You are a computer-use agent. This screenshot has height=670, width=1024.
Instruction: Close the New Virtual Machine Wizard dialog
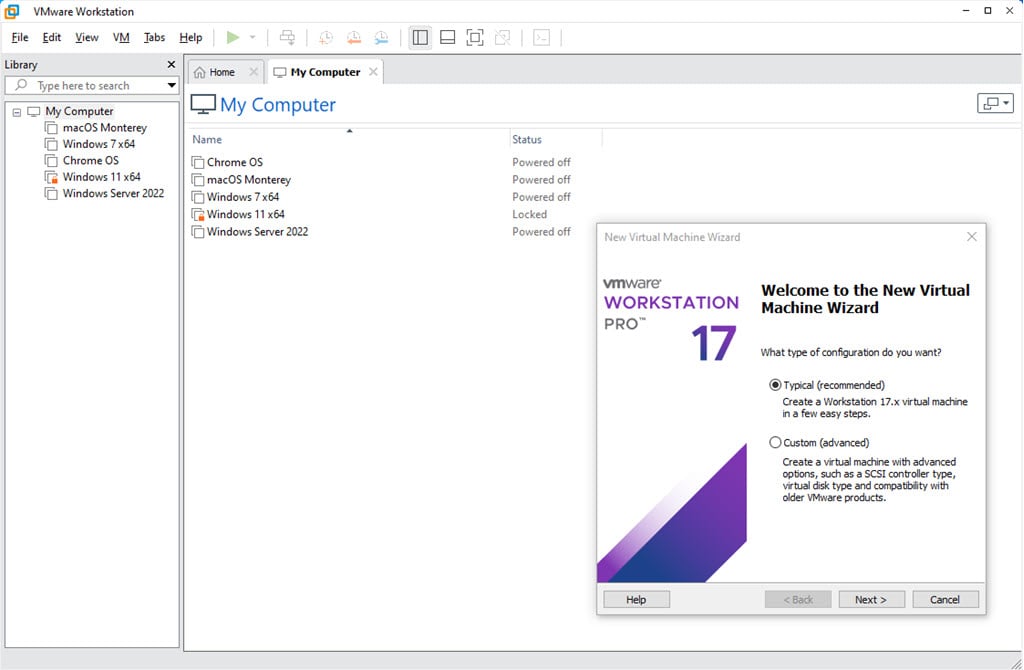(x=972, y=237)
